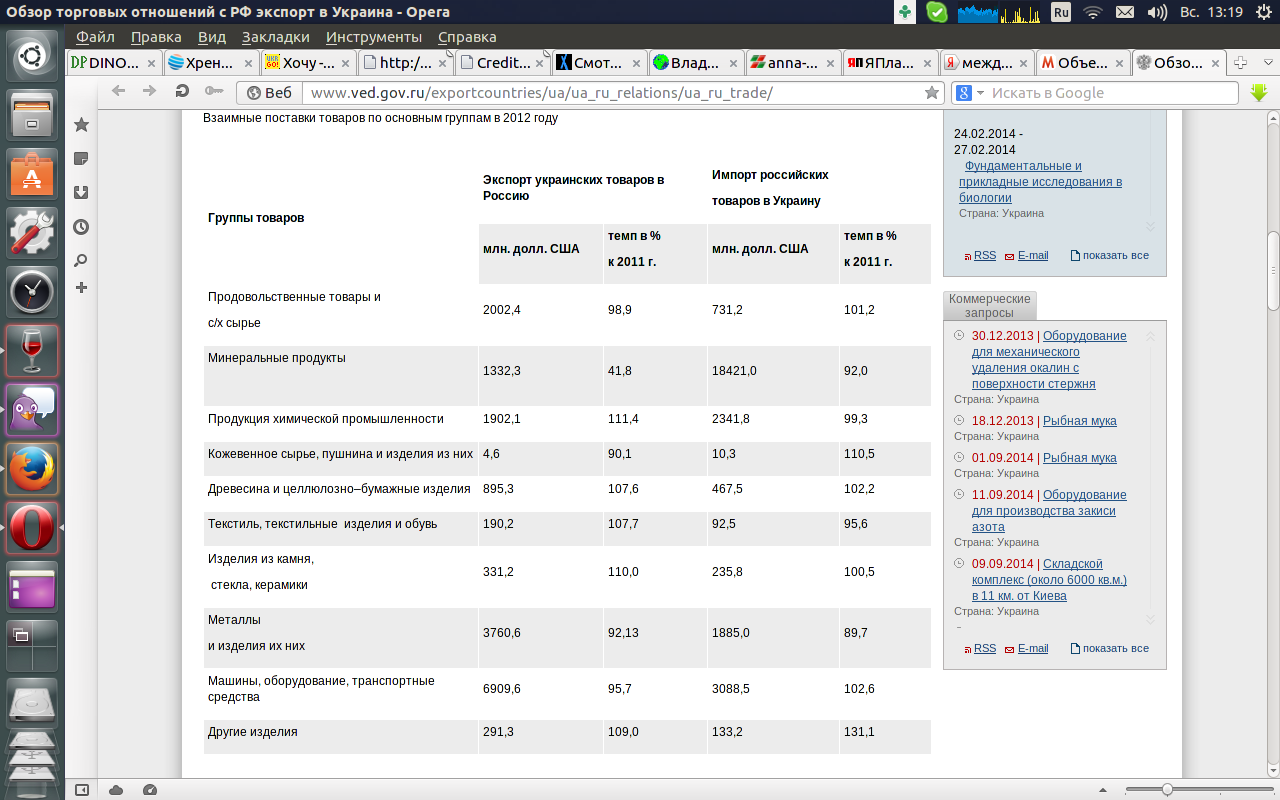The image size is (1280, 800).
Task: Open the Инструменты menu
Action: pos(374,37)
